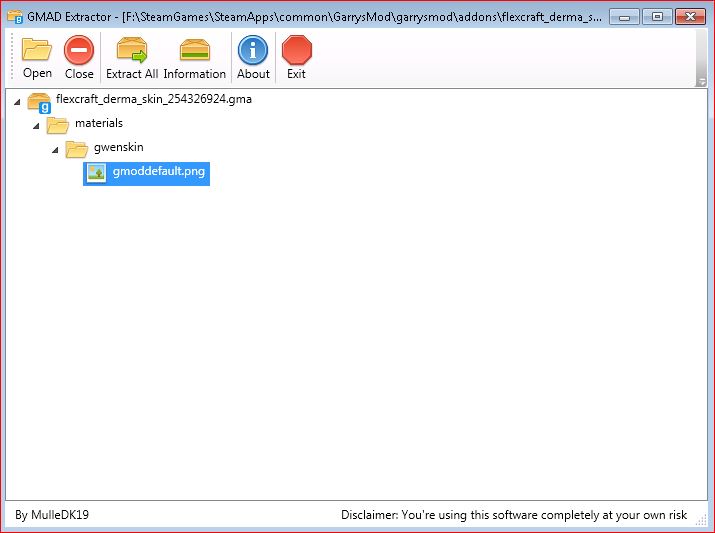Click the gwenskin folder icon
The image size is (715, 533).
coord(76,149)
